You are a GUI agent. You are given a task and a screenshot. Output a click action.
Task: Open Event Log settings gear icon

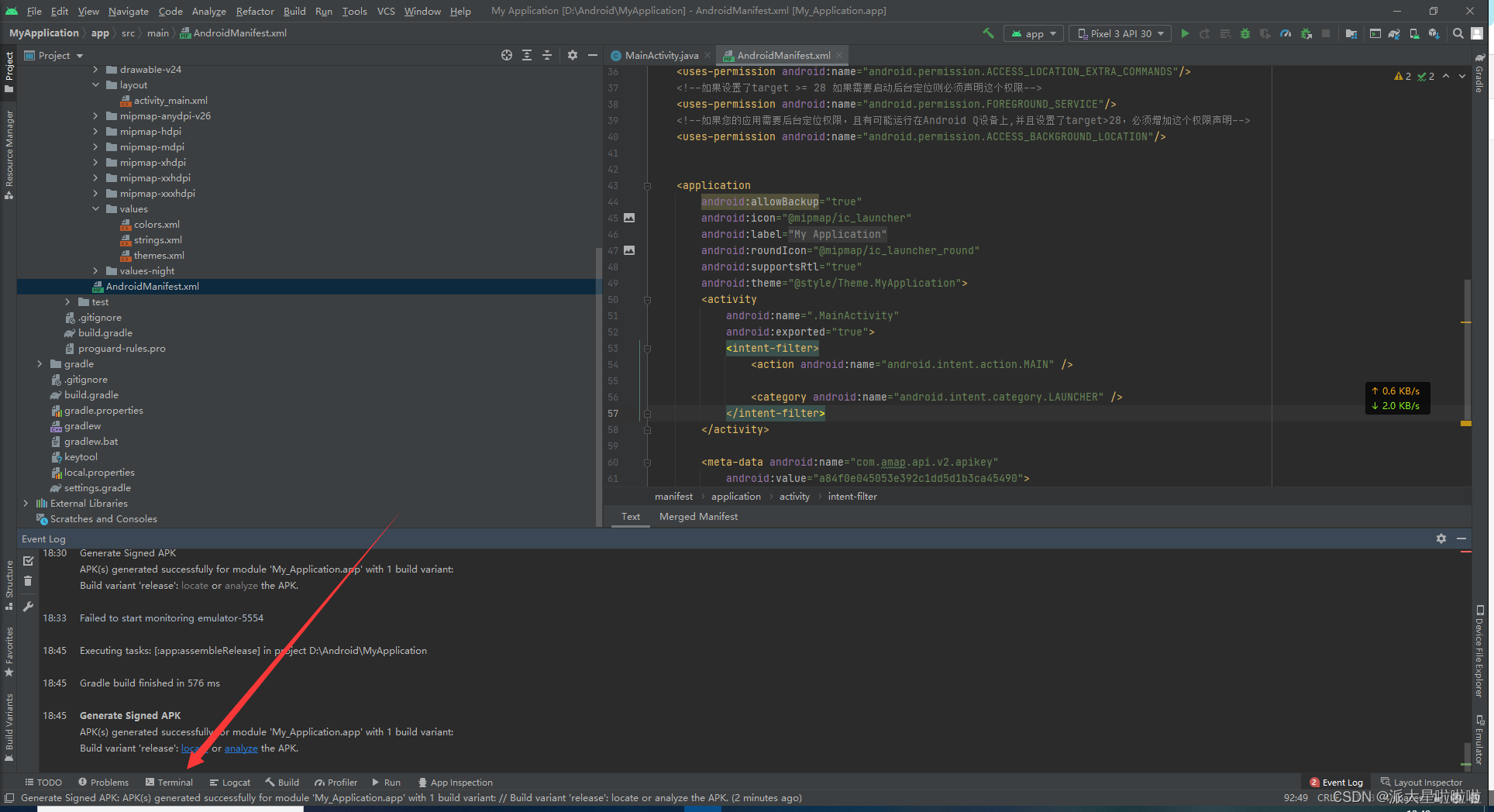coord(1441,538)
